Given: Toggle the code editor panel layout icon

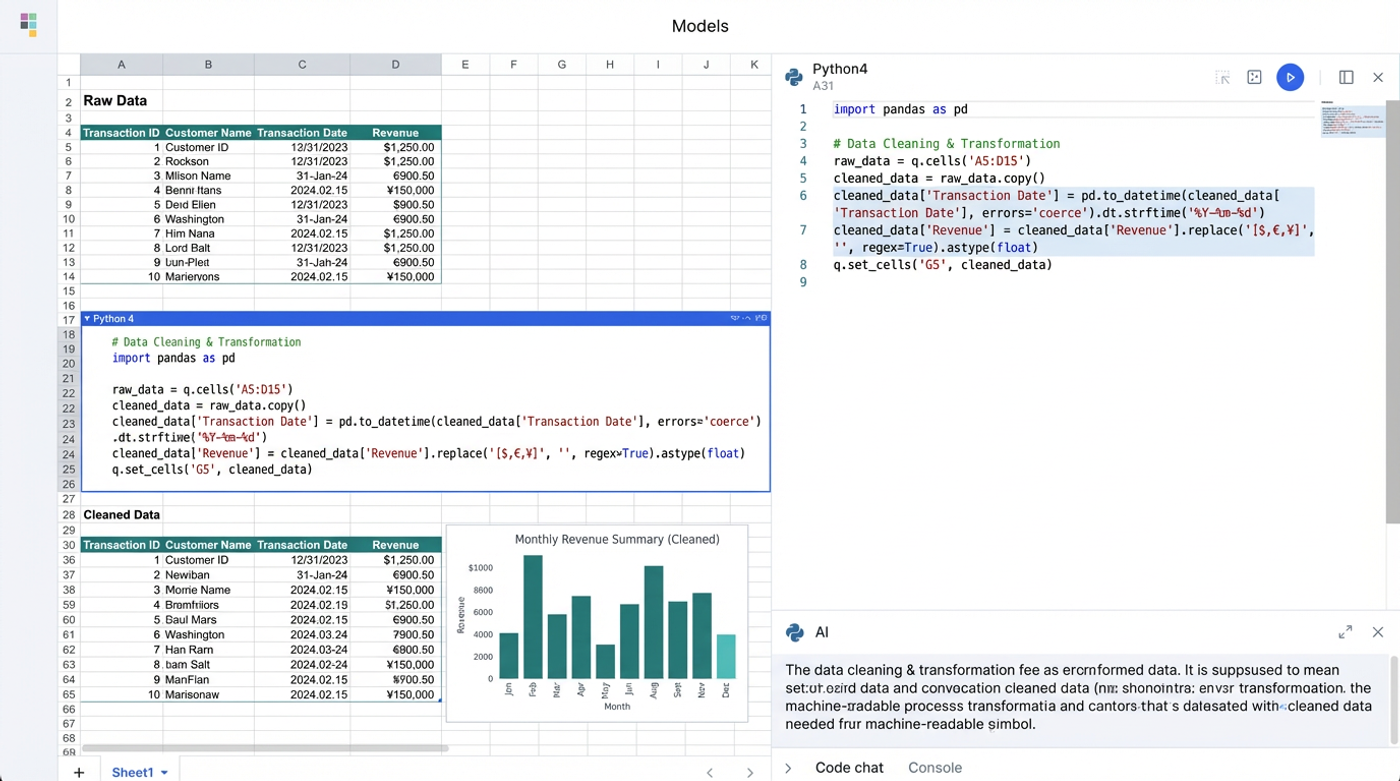Looking at the screenshot, I should coord(1346,77).
